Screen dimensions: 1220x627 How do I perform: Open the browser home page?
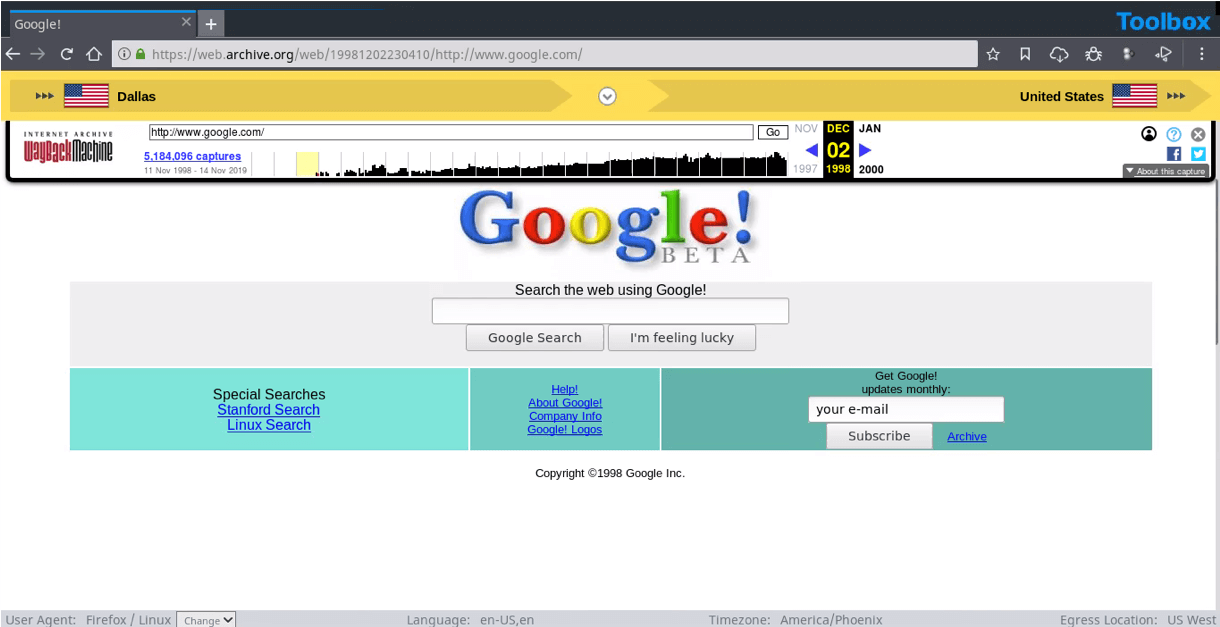94,54
